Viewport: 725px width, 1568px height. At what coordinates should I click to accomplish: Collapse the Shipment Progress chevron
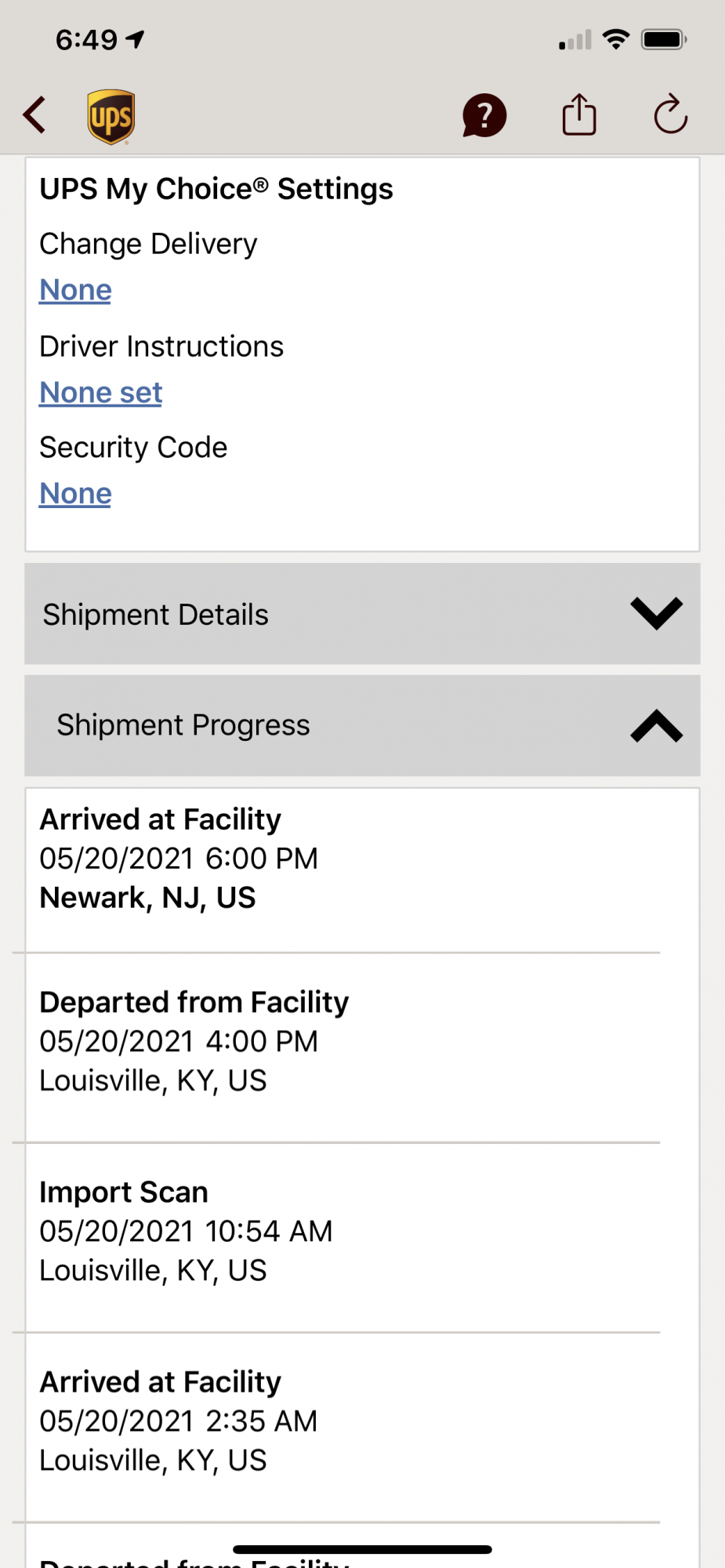[656, 726]
